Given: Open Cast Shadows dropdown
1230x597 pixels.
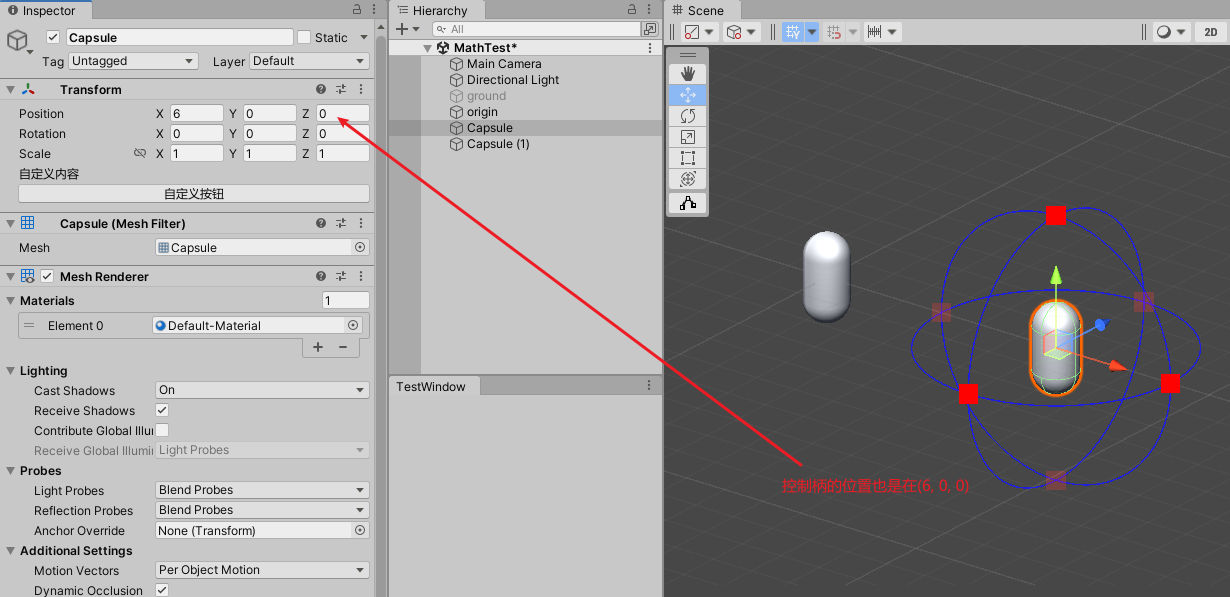Looking at the screenshot, I should point(262,390).
